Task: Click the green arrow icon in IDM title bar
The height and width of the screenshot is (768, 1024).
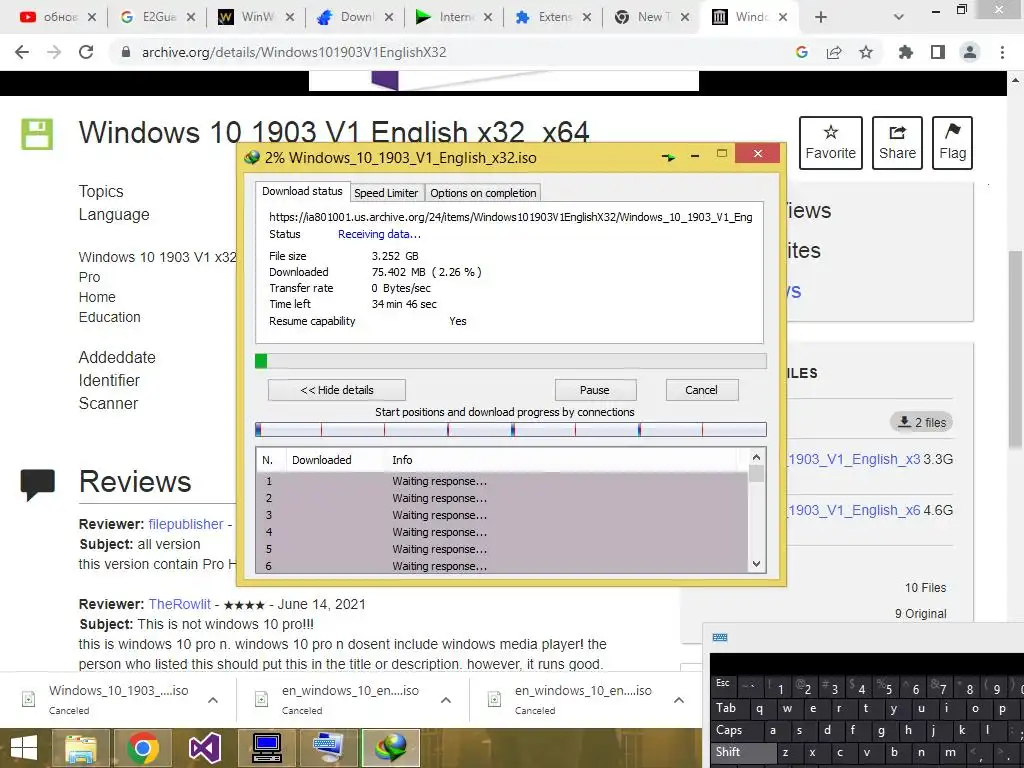Action: tap(668, 157)
